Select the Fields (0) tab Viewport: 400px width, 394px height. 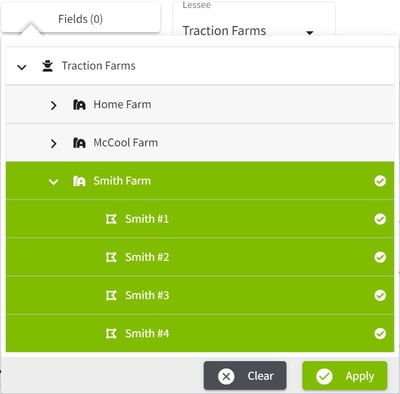click(x=80, y=19)
